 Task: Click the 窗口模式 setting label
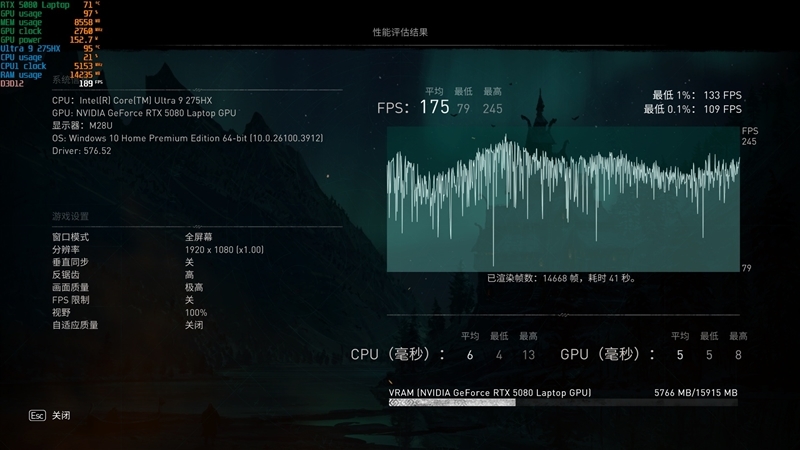[70, 237]
